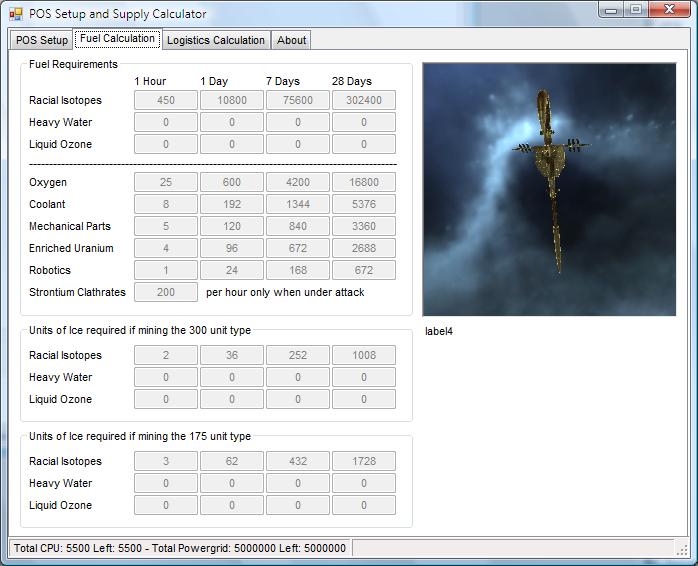The height and width of the screenshot is (566, 698).
Task: Click the Robotics 1 Day field showing 24
Action: (x=231, y=270)
